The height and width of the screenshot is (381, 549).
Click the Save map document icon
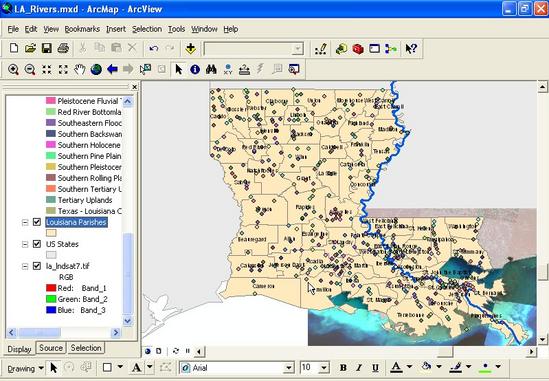(x=47, y=48)
